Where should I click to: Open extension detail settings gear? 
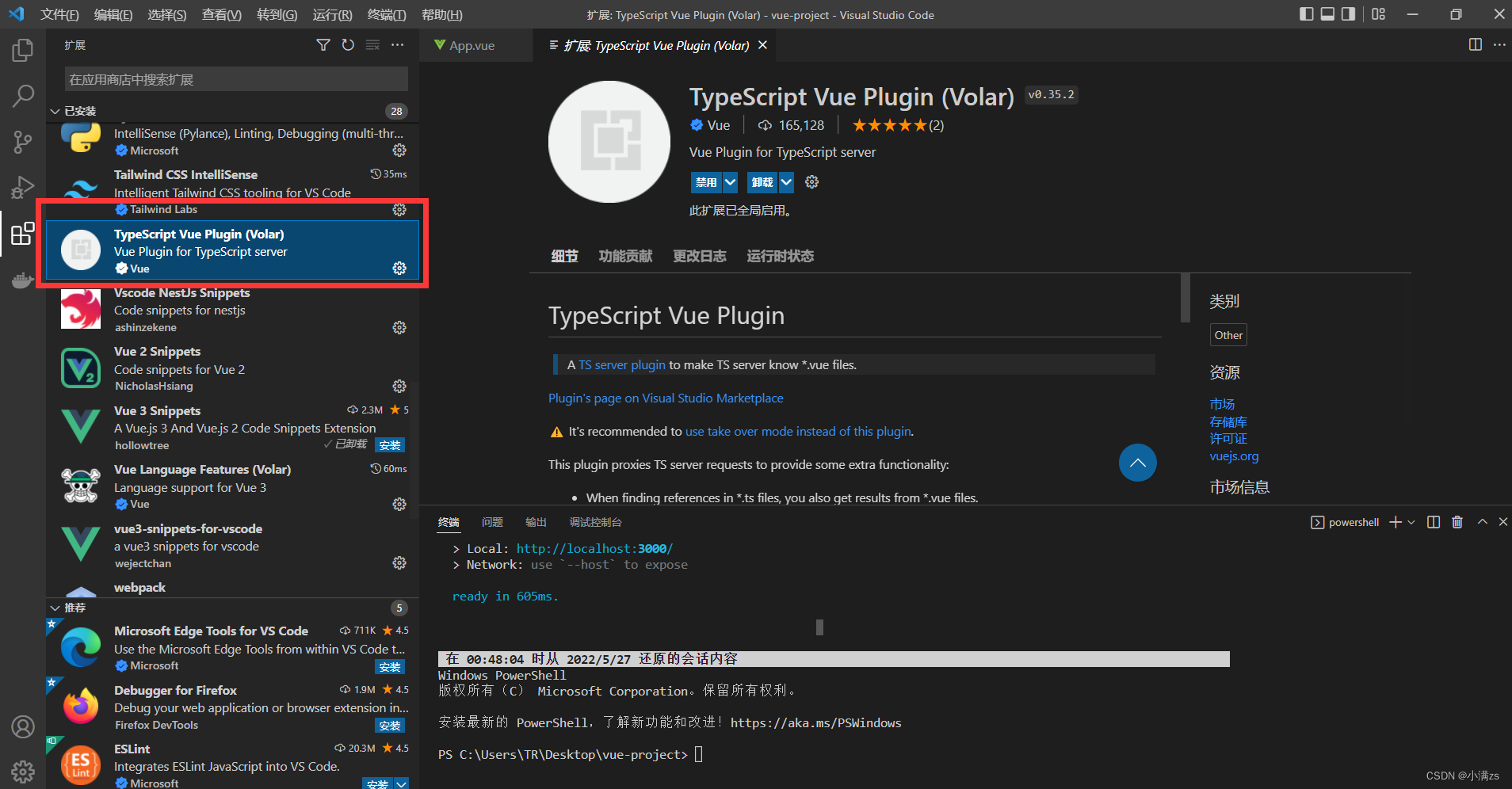811,182
